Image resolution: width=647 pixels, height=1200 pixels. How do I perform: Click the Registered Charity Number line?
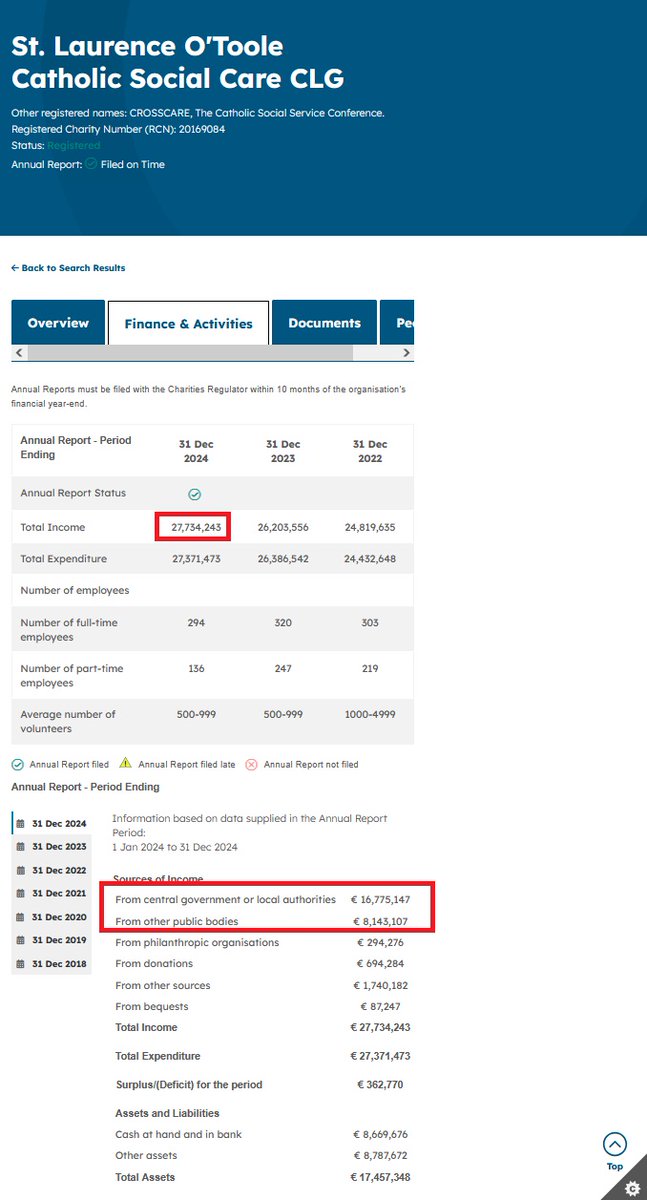pyautogui.click(x=118, y=129)
